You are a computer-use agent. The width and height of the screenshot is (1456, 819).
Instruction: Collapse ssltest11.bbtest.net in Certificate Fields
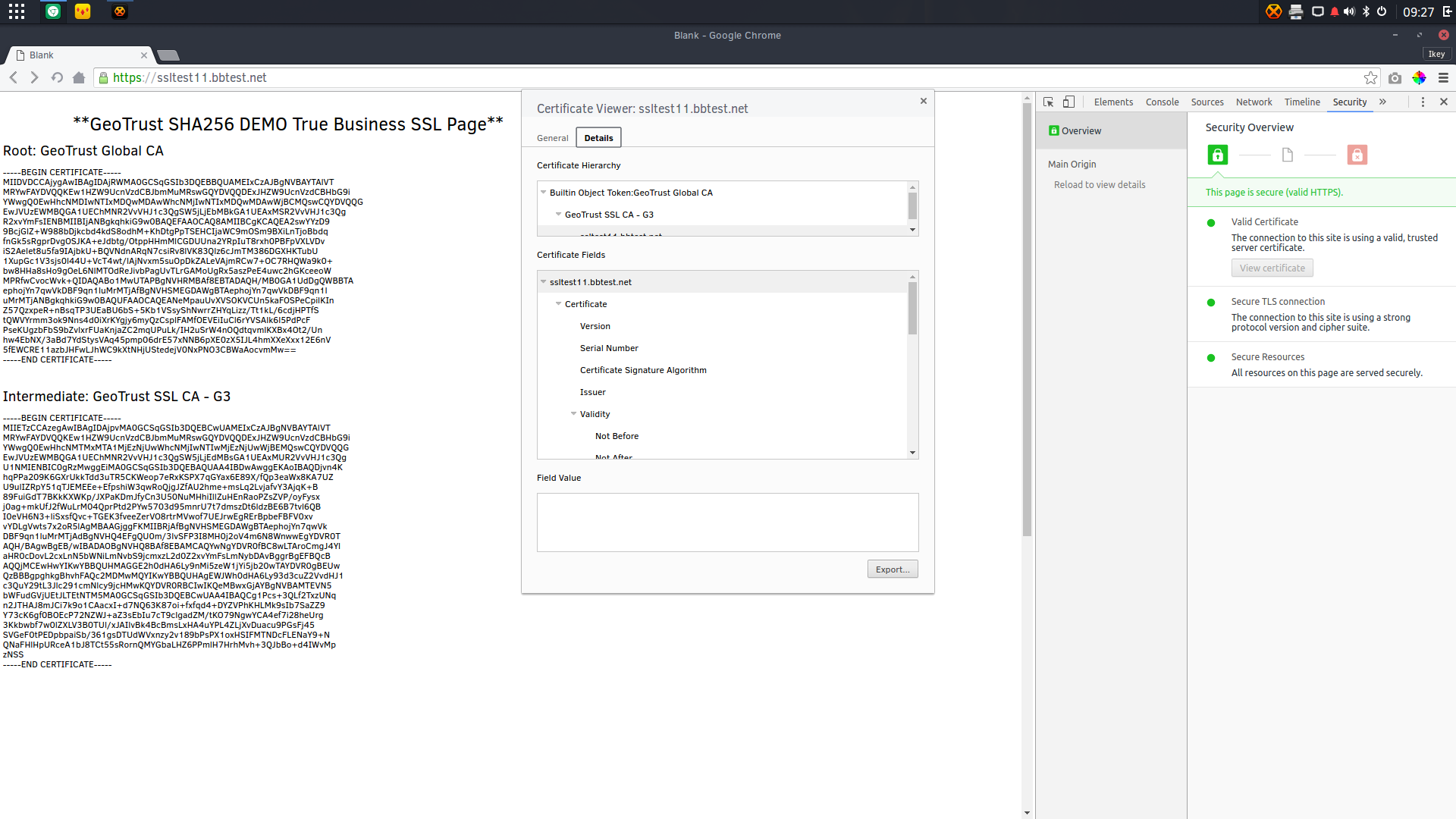tap(543, 281)
